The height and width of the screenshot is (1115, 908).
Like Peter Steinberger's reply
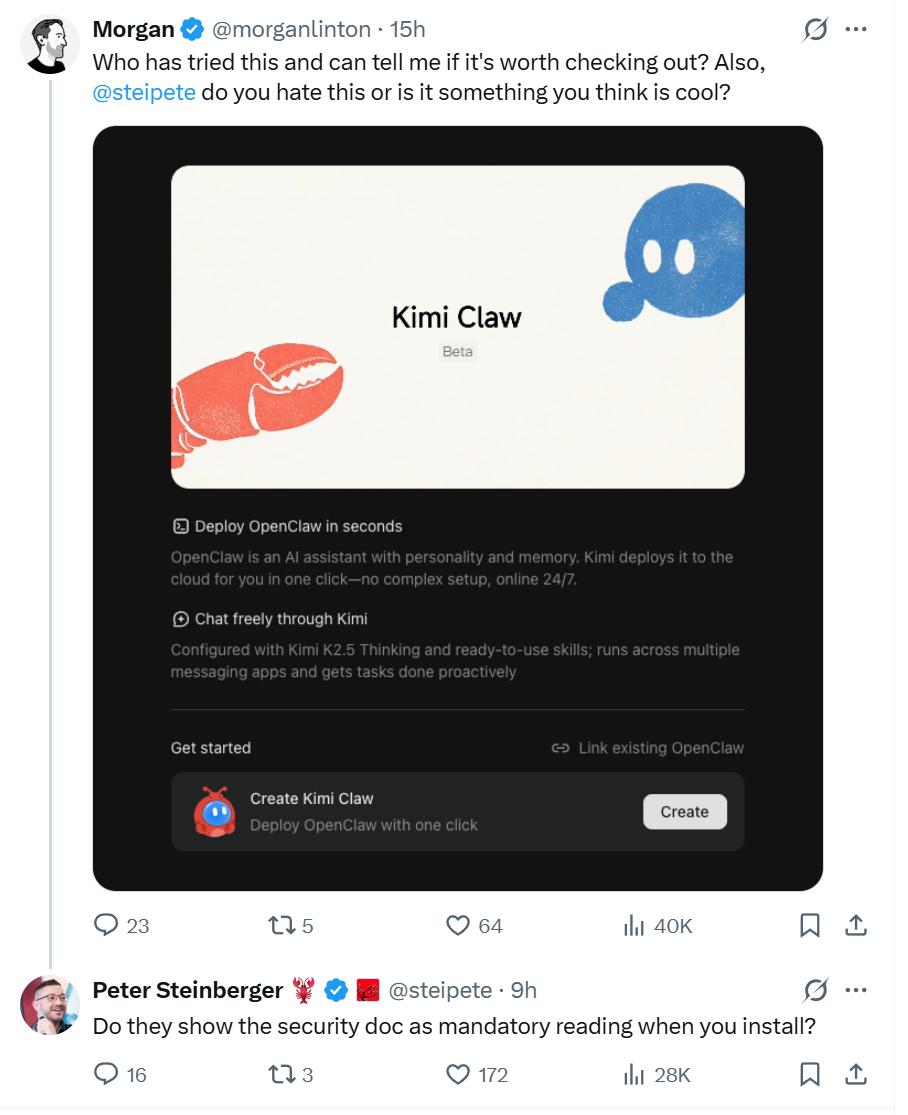pyautogui.click(x=458, y=1075)
